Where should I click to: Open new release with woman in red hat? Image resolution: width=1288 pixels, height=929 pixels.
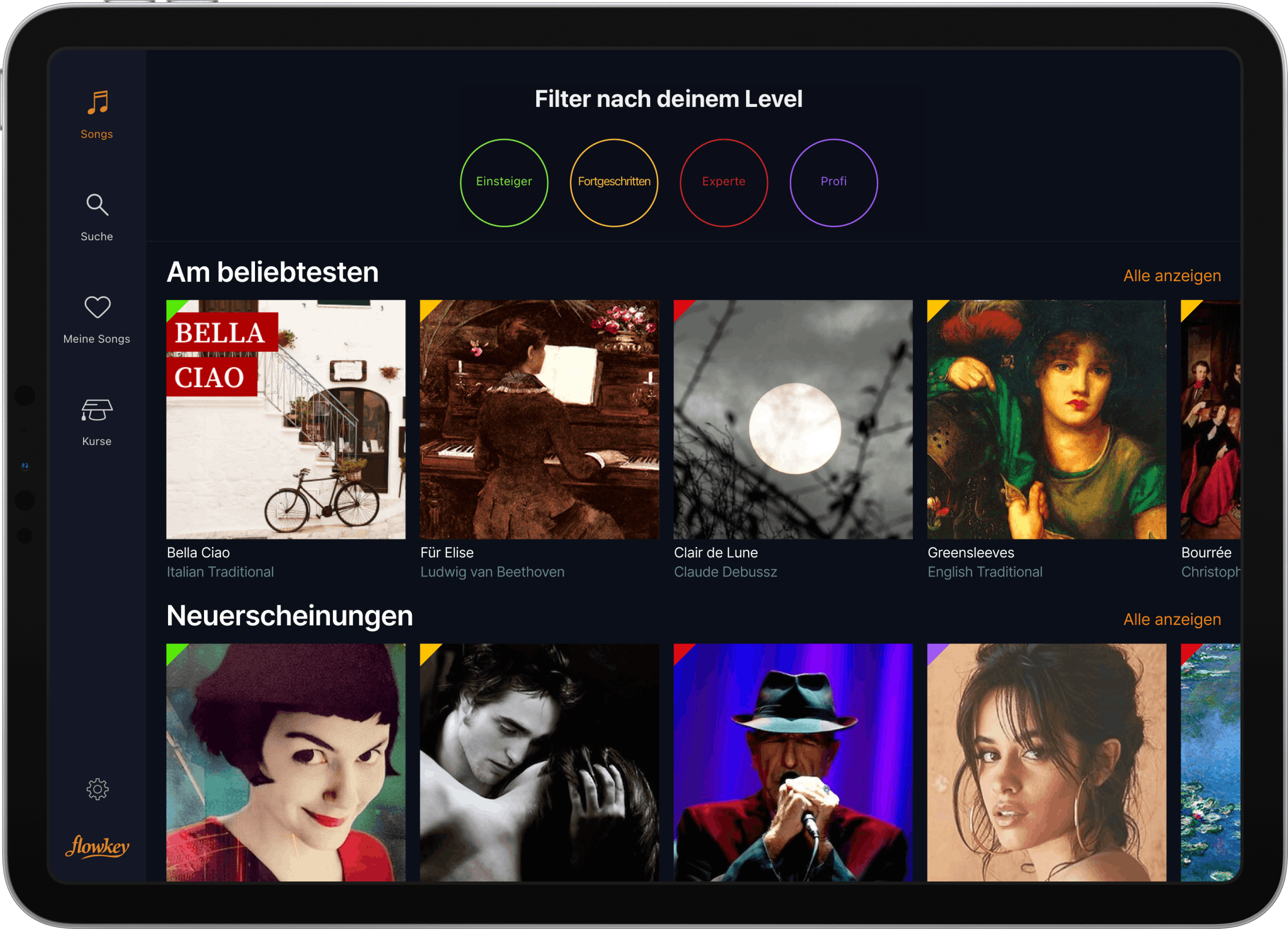pos(285,762)
